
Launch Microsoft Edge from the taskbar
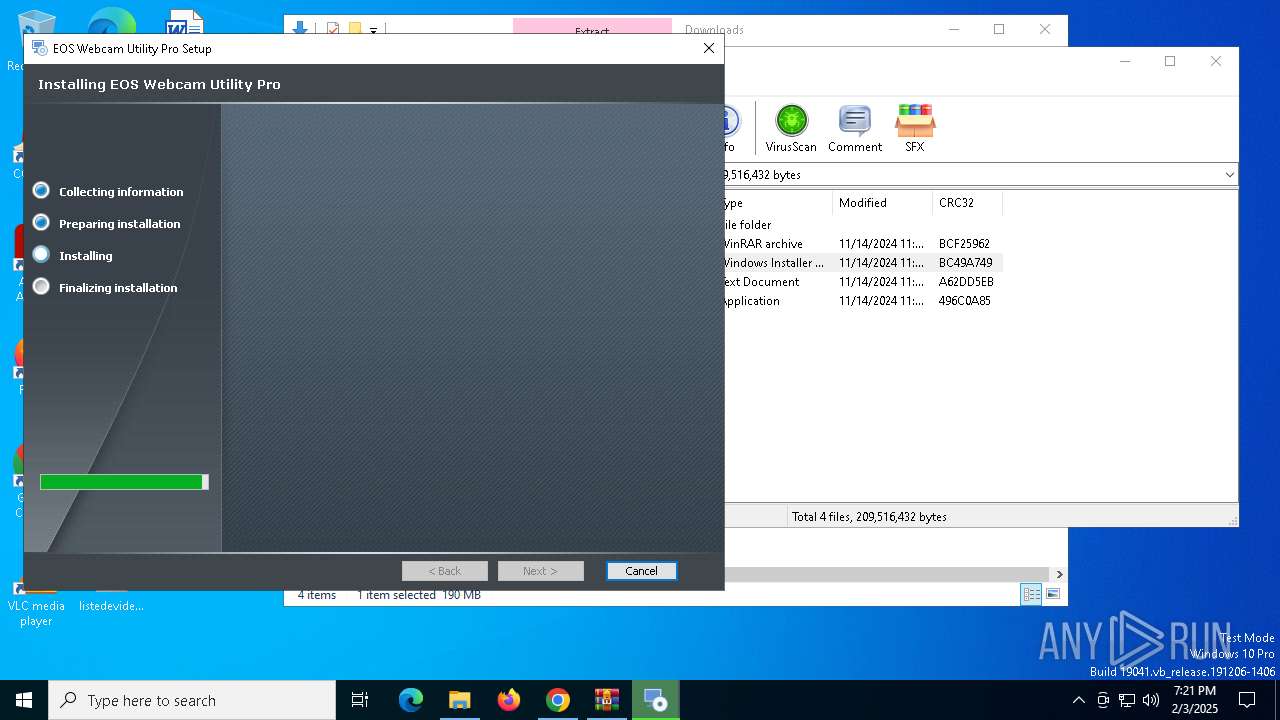pyautogui.click(x=411, y=700)
